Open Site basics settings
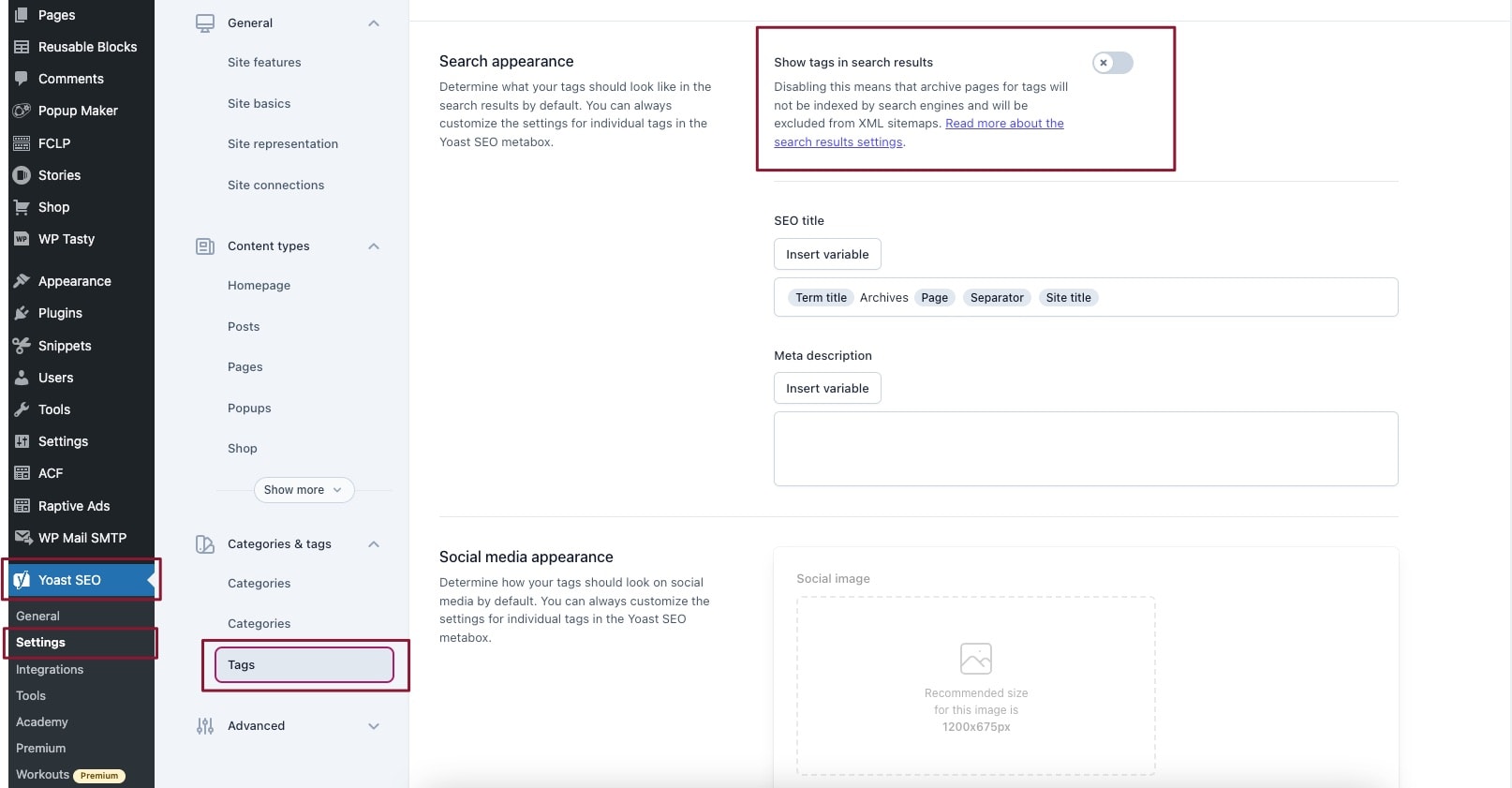The height and width of the screenshot is (788, 1512). (259, 104)
